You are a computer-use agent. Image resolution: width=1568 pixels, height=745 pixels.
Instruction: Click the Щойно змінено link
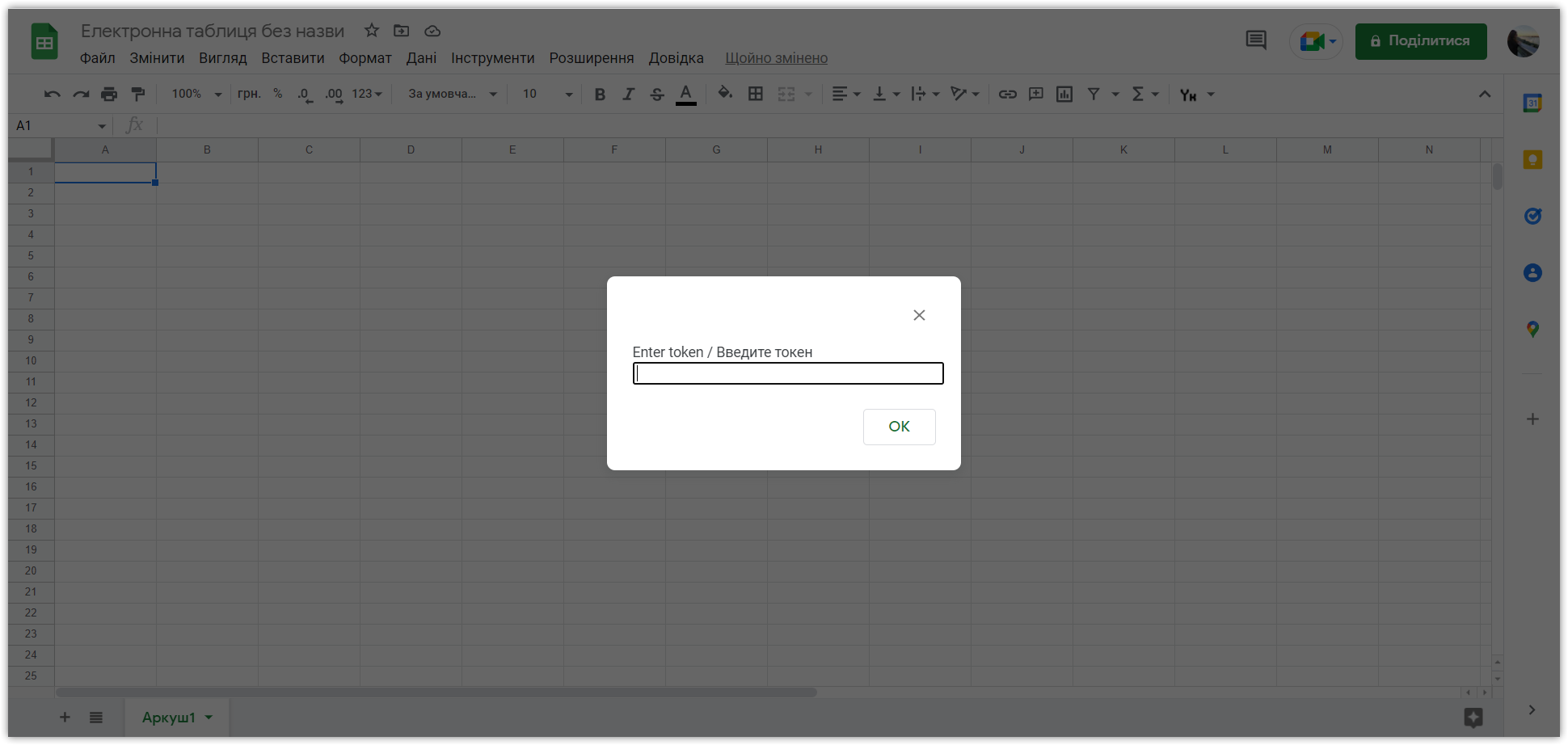click(776, 58)
